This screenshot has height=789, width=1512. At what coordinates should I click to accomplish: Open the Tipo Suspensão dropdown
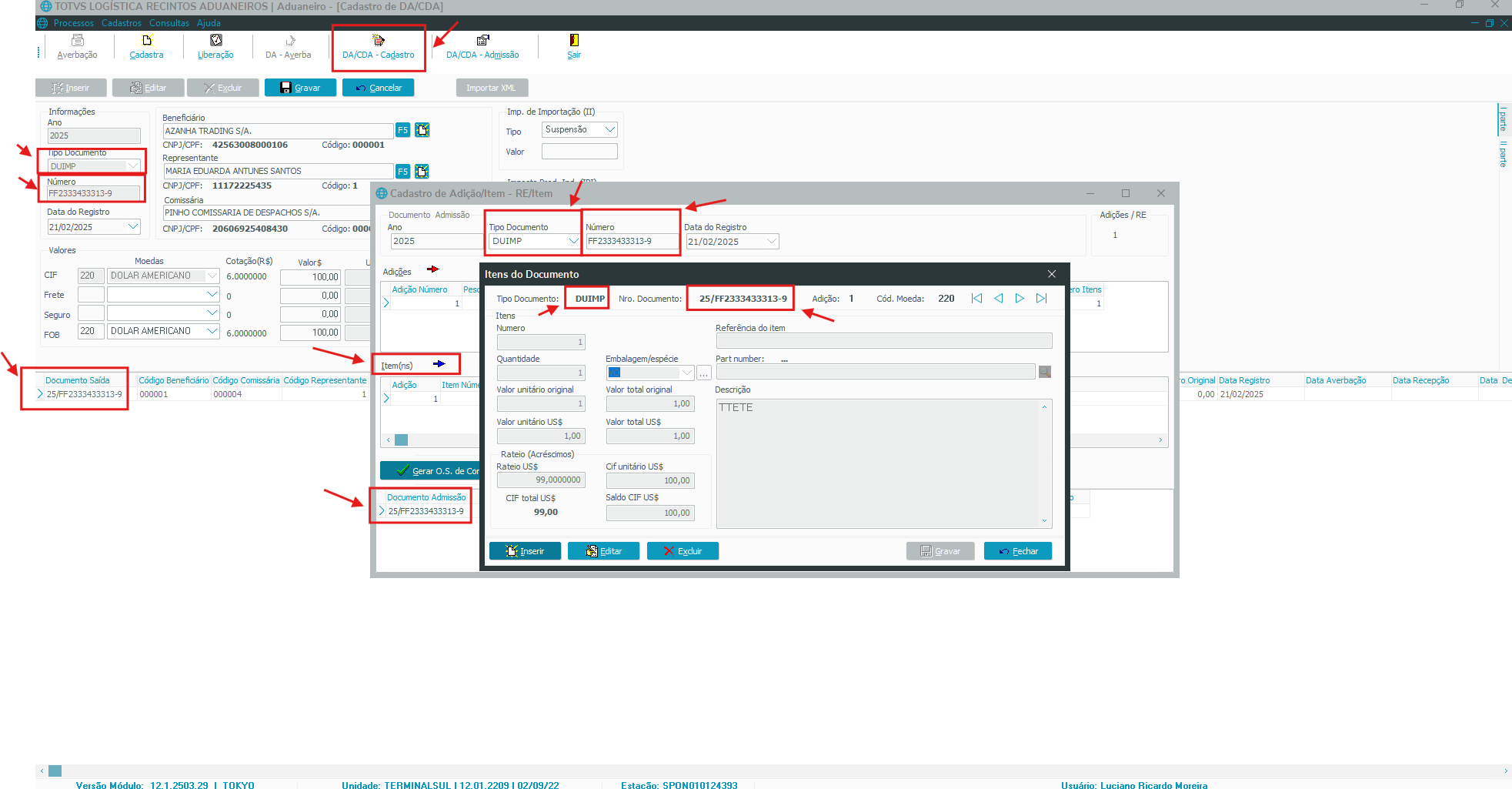pyautogui.click(x=610, y=129)
